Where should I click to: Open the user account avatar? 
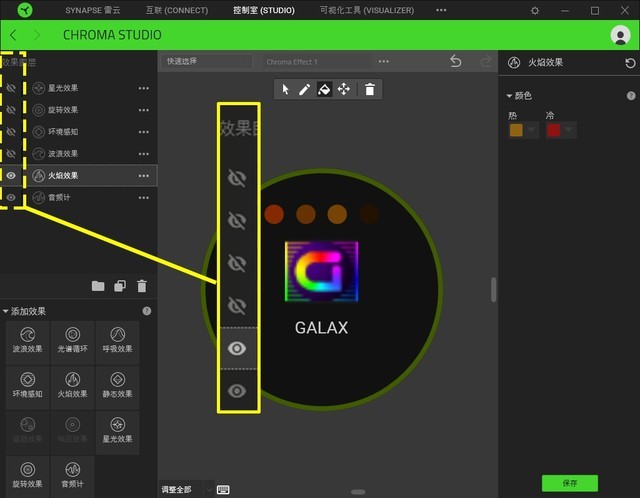[620, 35]
